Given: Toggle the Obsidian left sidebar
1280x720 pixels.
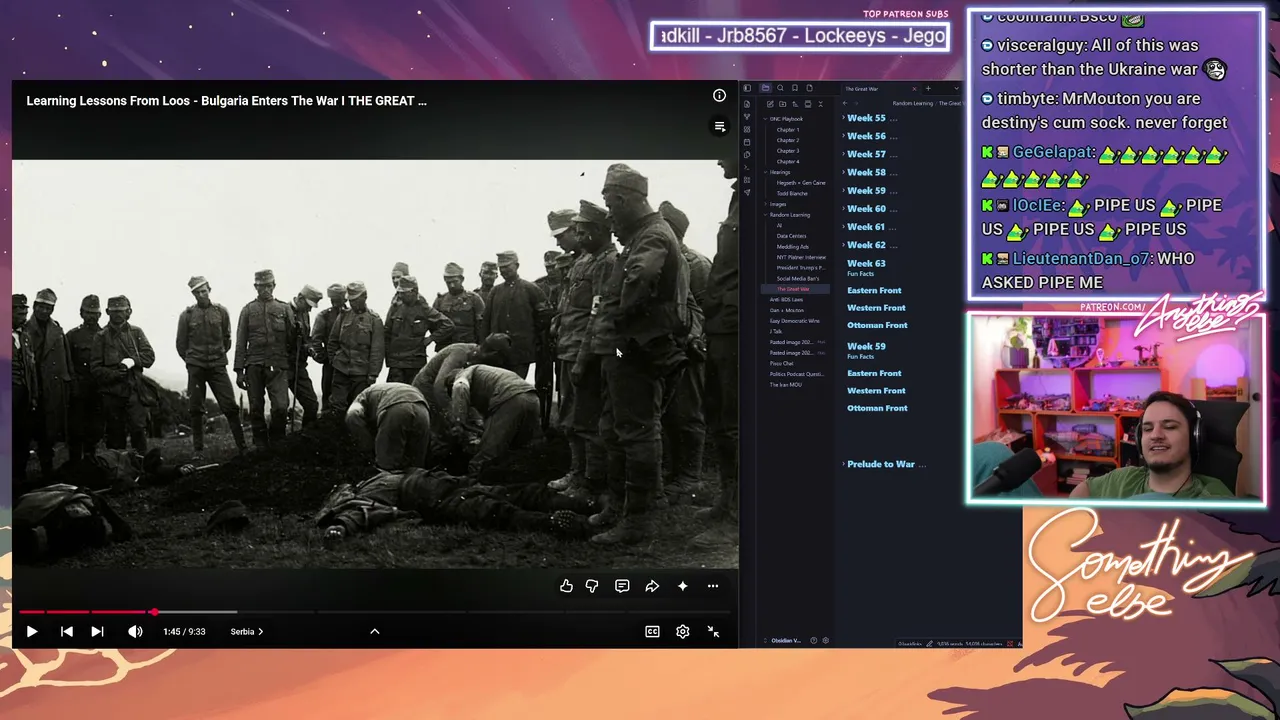Looking at the screenshot, I should click(747, 88).
